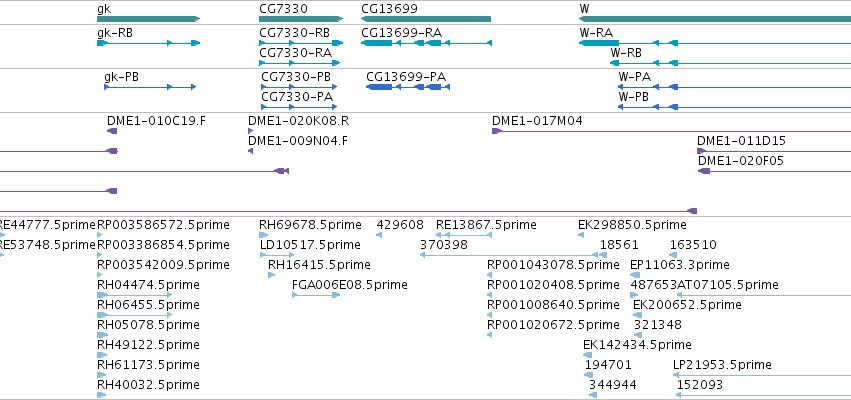851x400 pixels.
Task: Select the FGA006E08.5prime EST glyph
Action: pyautogui.click(x=316, y=295)
